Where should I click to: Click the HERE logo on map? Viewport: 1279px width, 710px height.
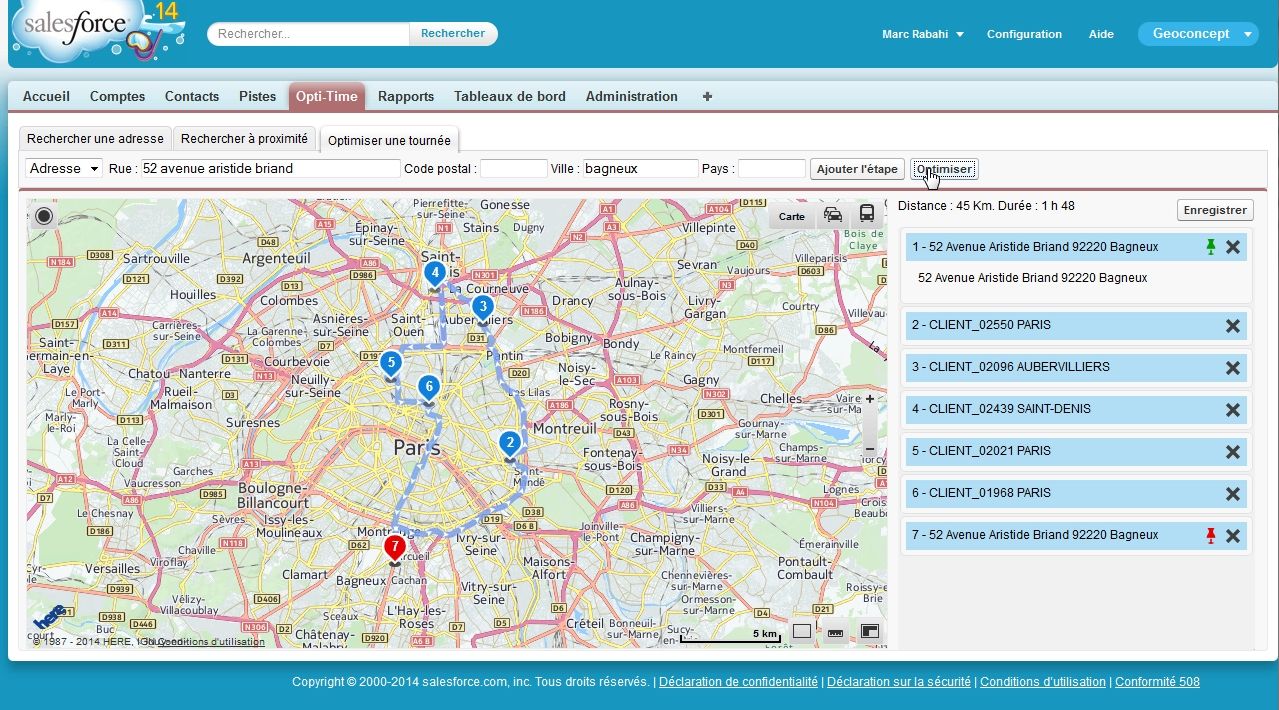(50, 617)
